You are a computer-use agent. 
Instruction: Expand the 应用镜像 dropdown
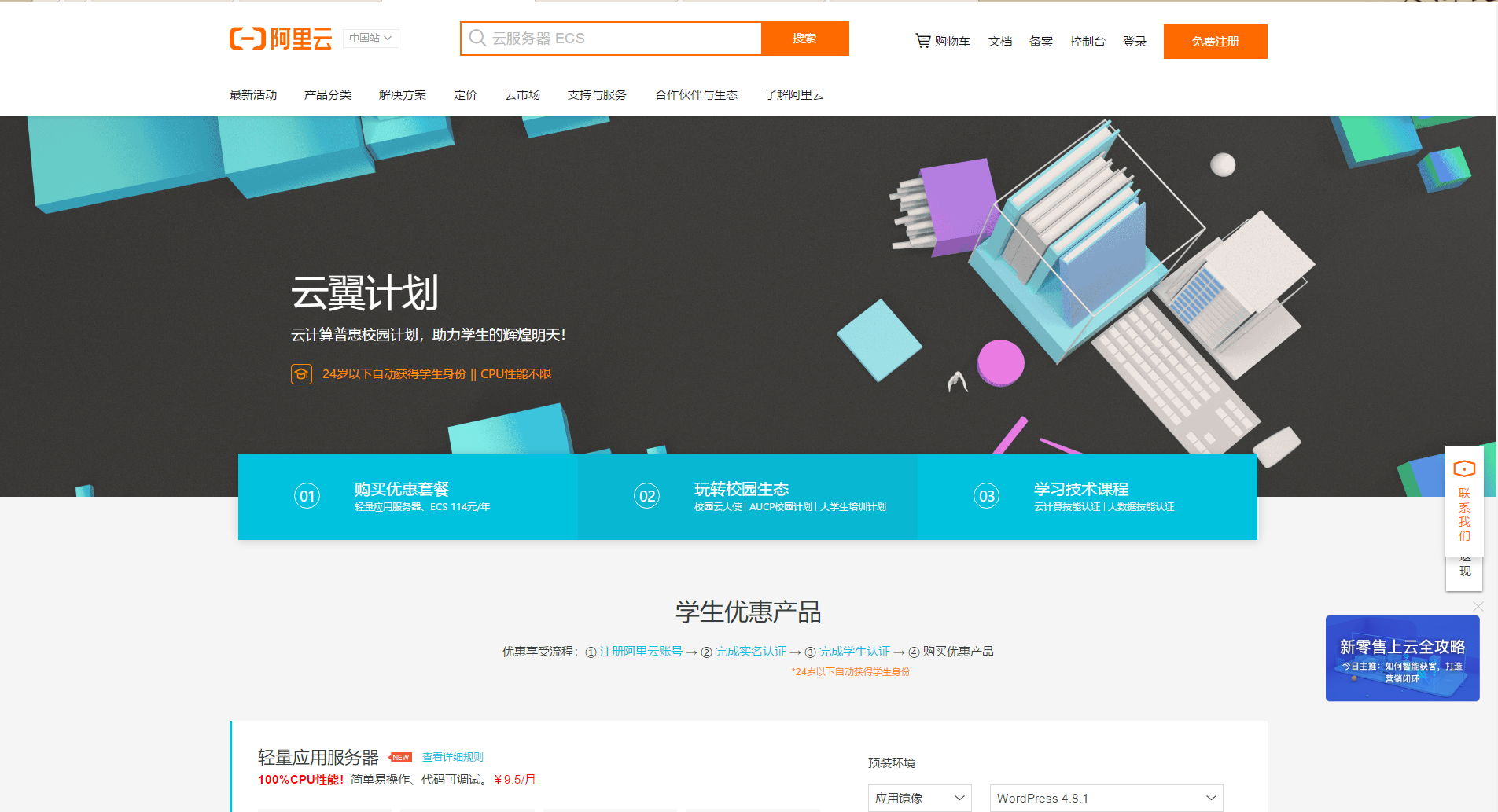919,798
